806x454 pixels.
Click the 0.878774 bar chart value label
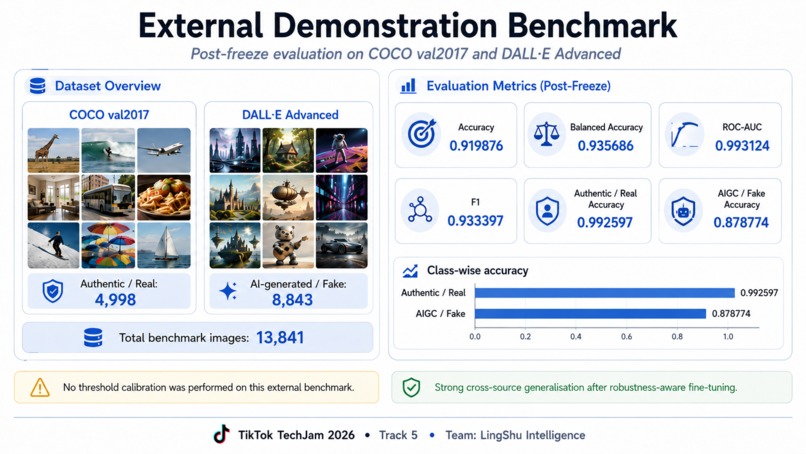pyautogui.click(x=731, y=314)
